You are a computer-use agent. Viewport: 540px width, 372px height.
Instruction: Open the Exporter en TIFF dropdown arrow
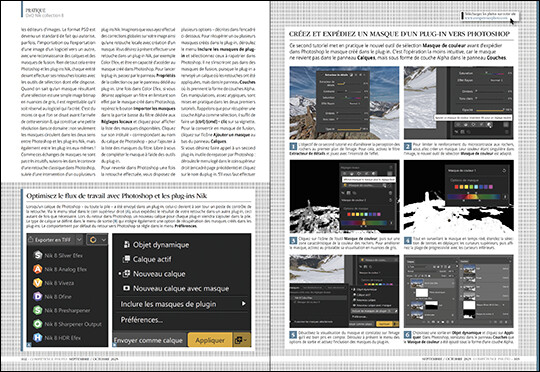coord(79,240)
